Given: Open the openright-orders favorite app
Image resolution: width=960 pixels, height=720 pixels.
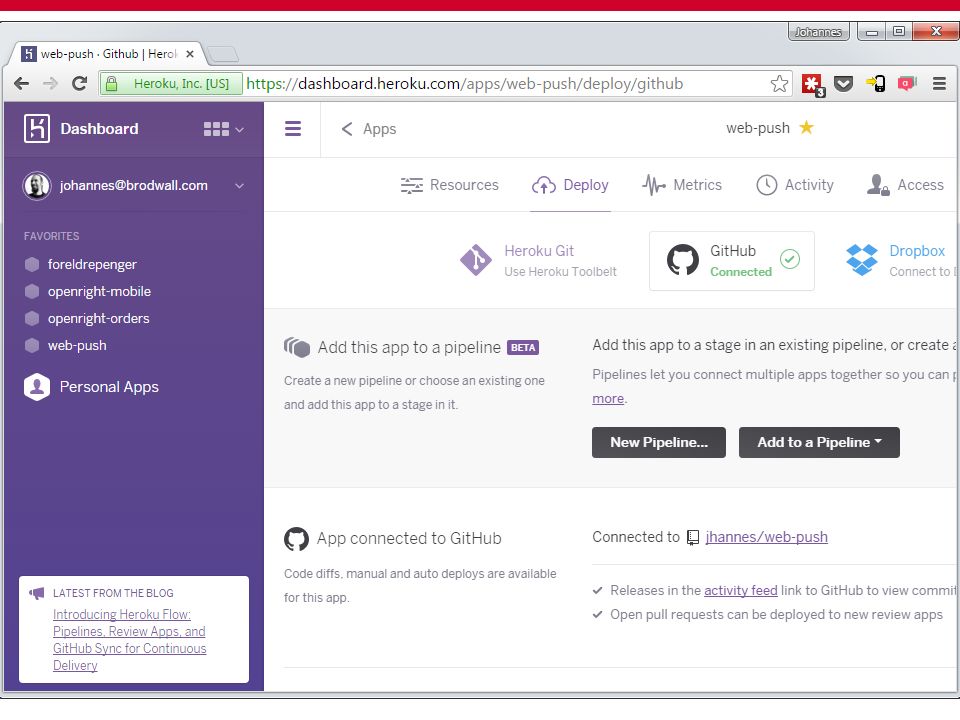Looking at the screenshot, I should tap(99, 318).
